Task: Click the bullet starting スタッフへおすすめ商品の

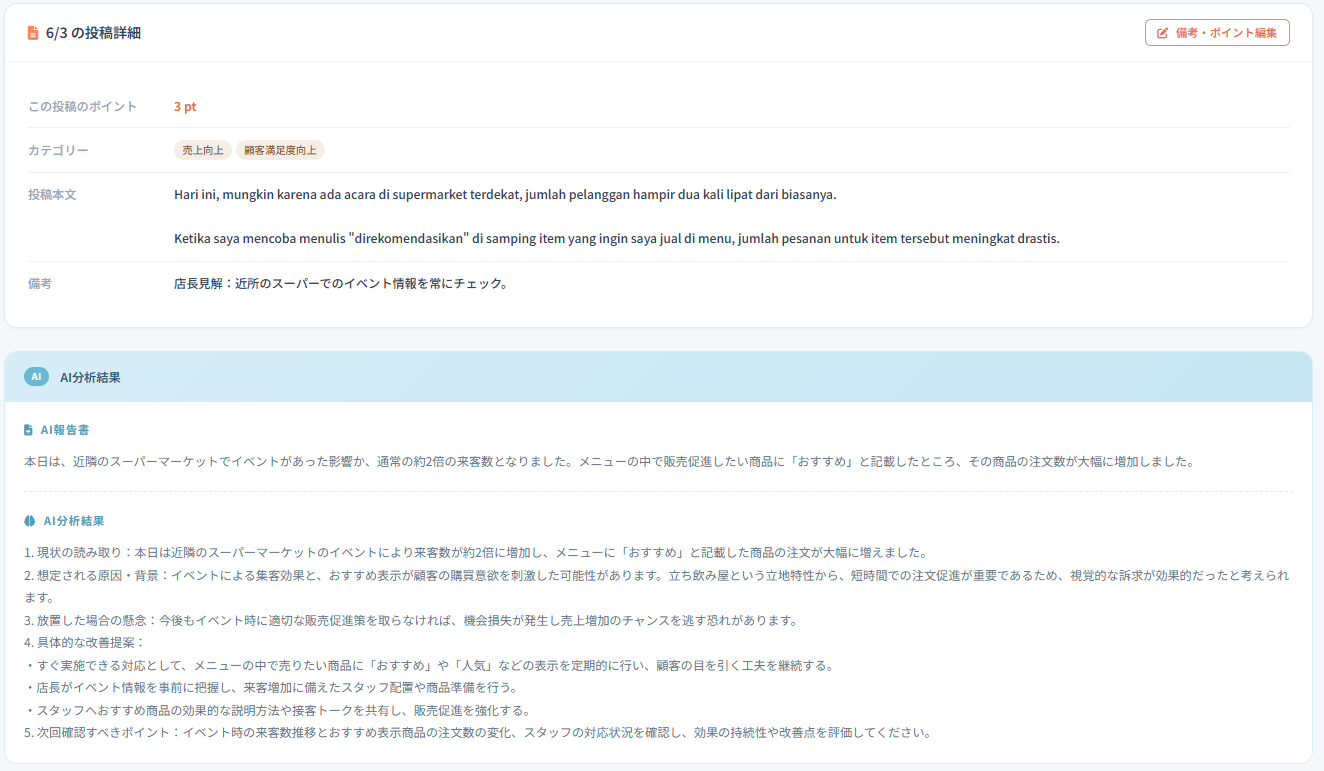Action: (277, 710)
